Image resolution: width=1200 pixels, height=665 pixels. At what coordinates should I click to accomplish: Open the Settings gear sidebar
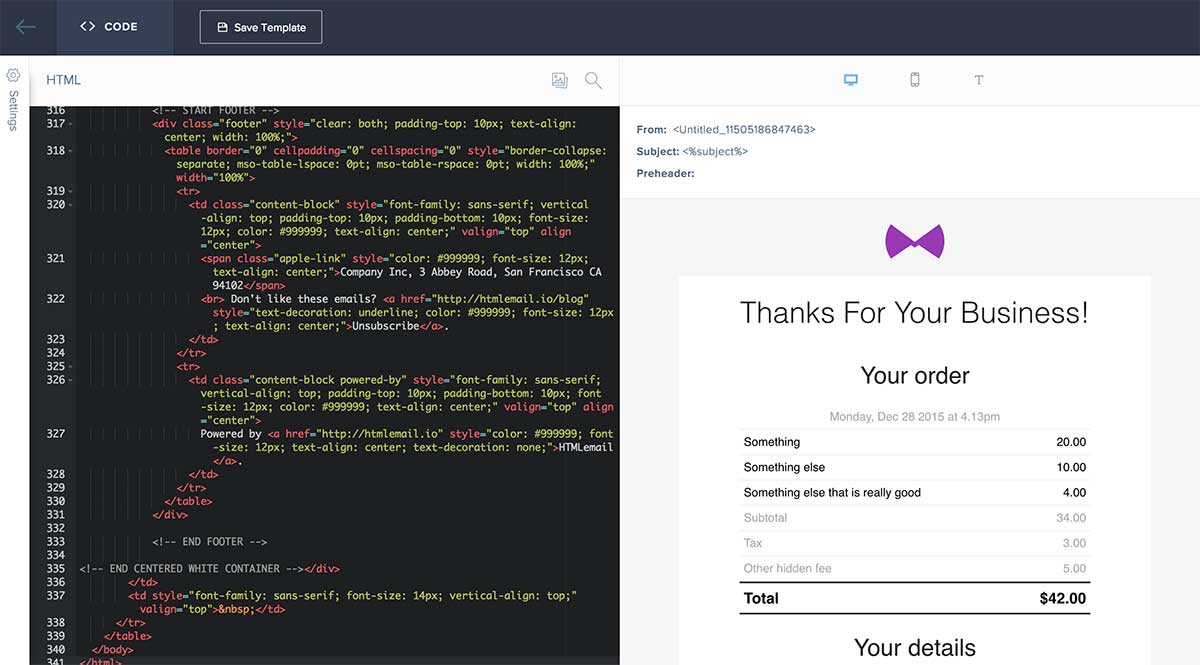pyautogui.click(x=14, y=75)
